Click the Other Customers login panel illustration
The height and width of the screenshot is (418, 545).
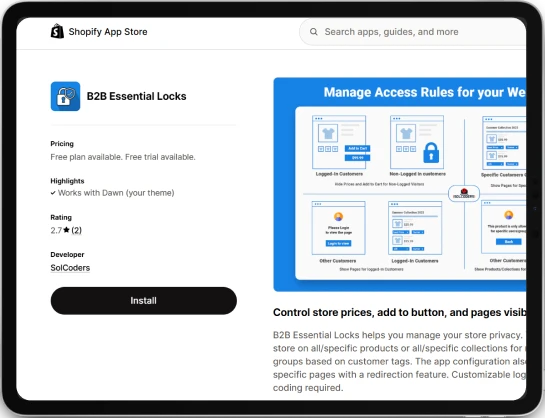(x=339, y=228)
